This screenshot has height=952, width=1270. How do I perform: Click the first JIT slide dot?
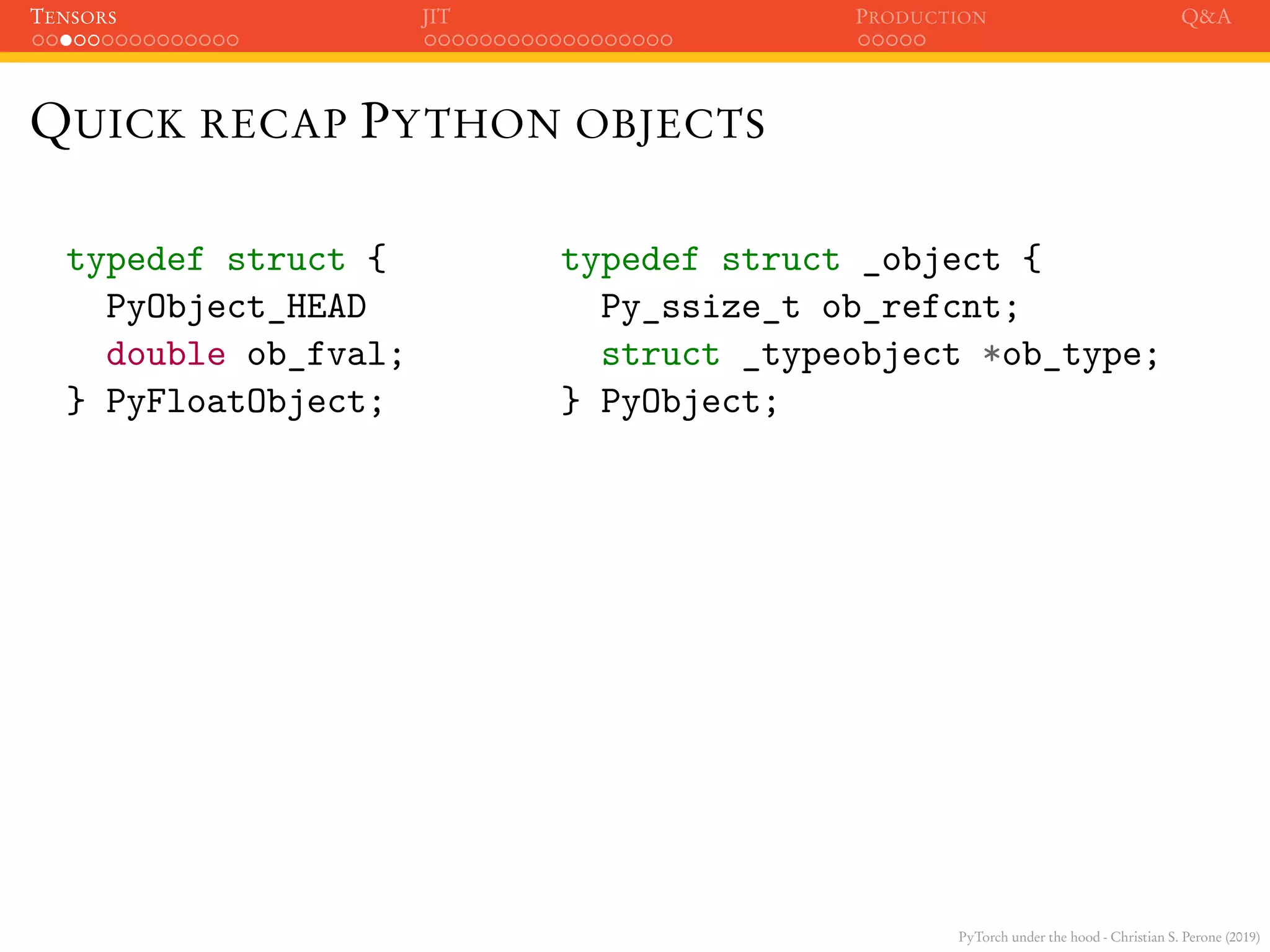[430, 40]
